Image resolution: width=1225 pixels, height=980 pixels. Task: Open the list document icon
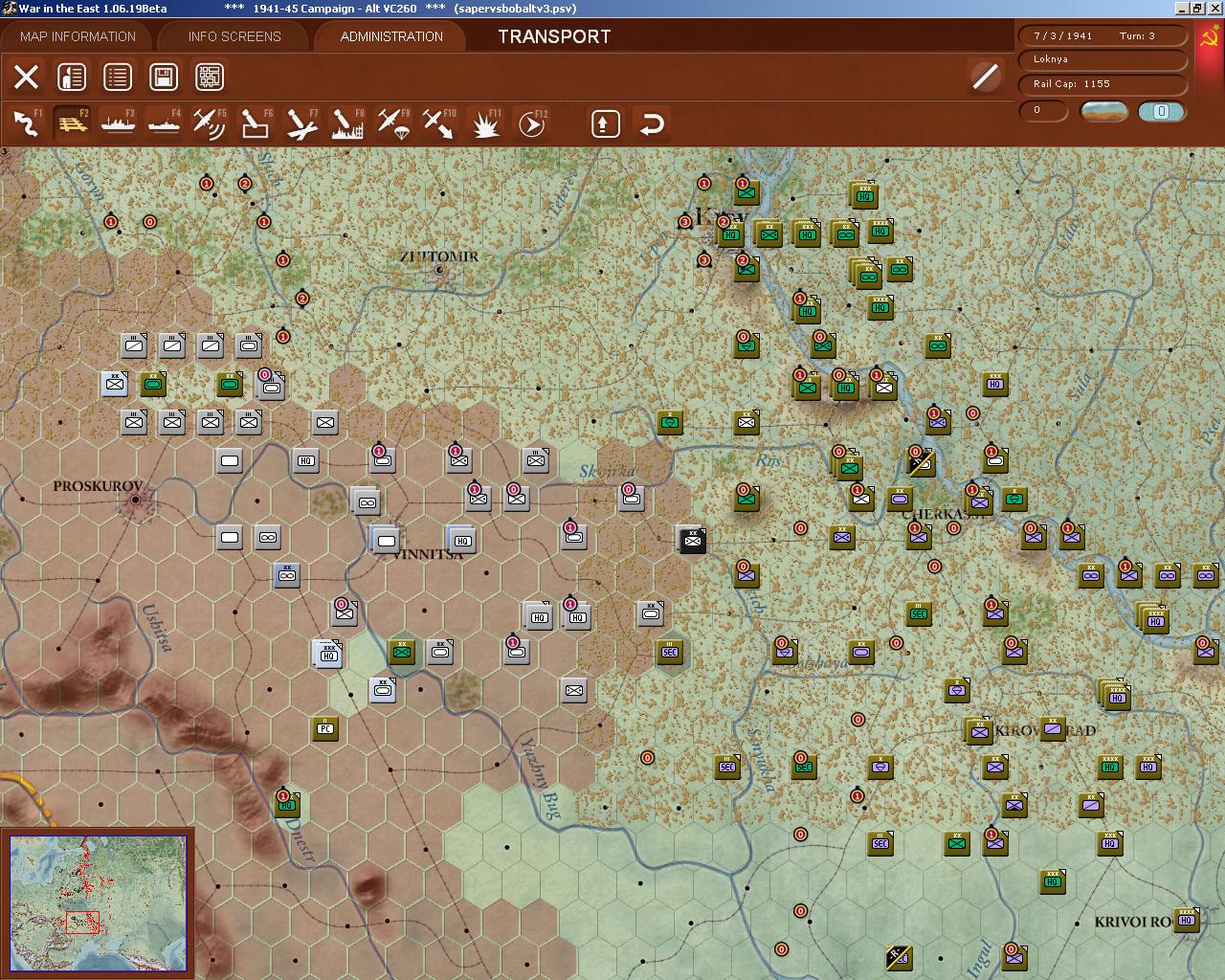pyautogui.click(x=118, y=77)
